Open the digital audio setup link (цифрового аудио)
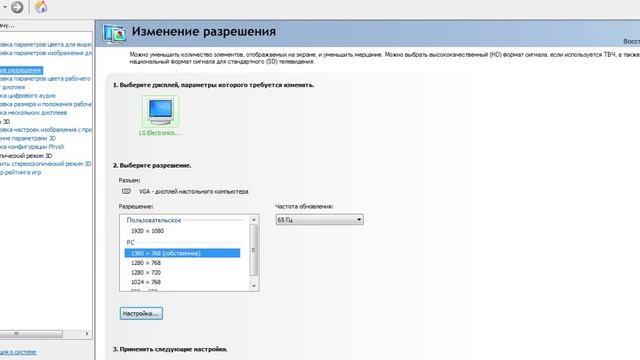 [x=28, y=96]
